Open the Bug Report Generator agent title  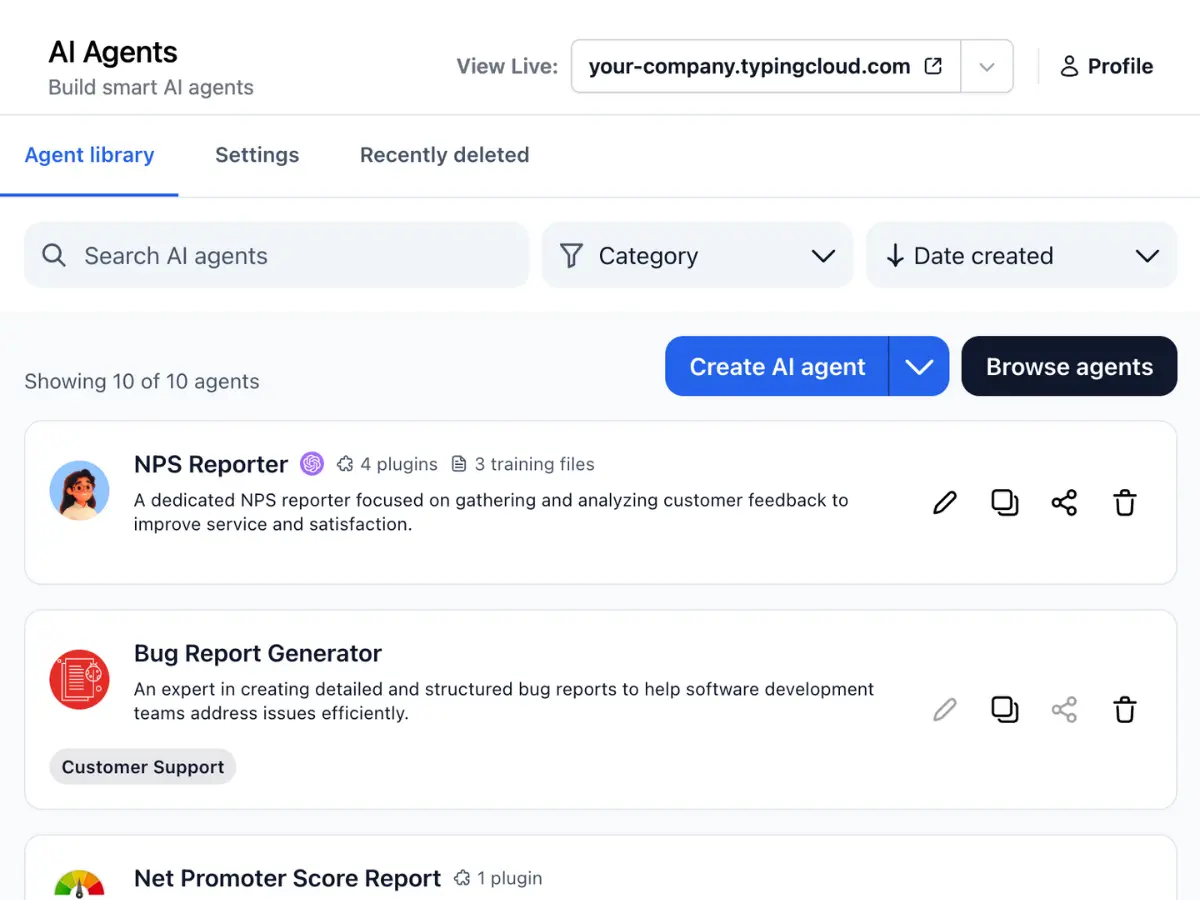[258, 653]
